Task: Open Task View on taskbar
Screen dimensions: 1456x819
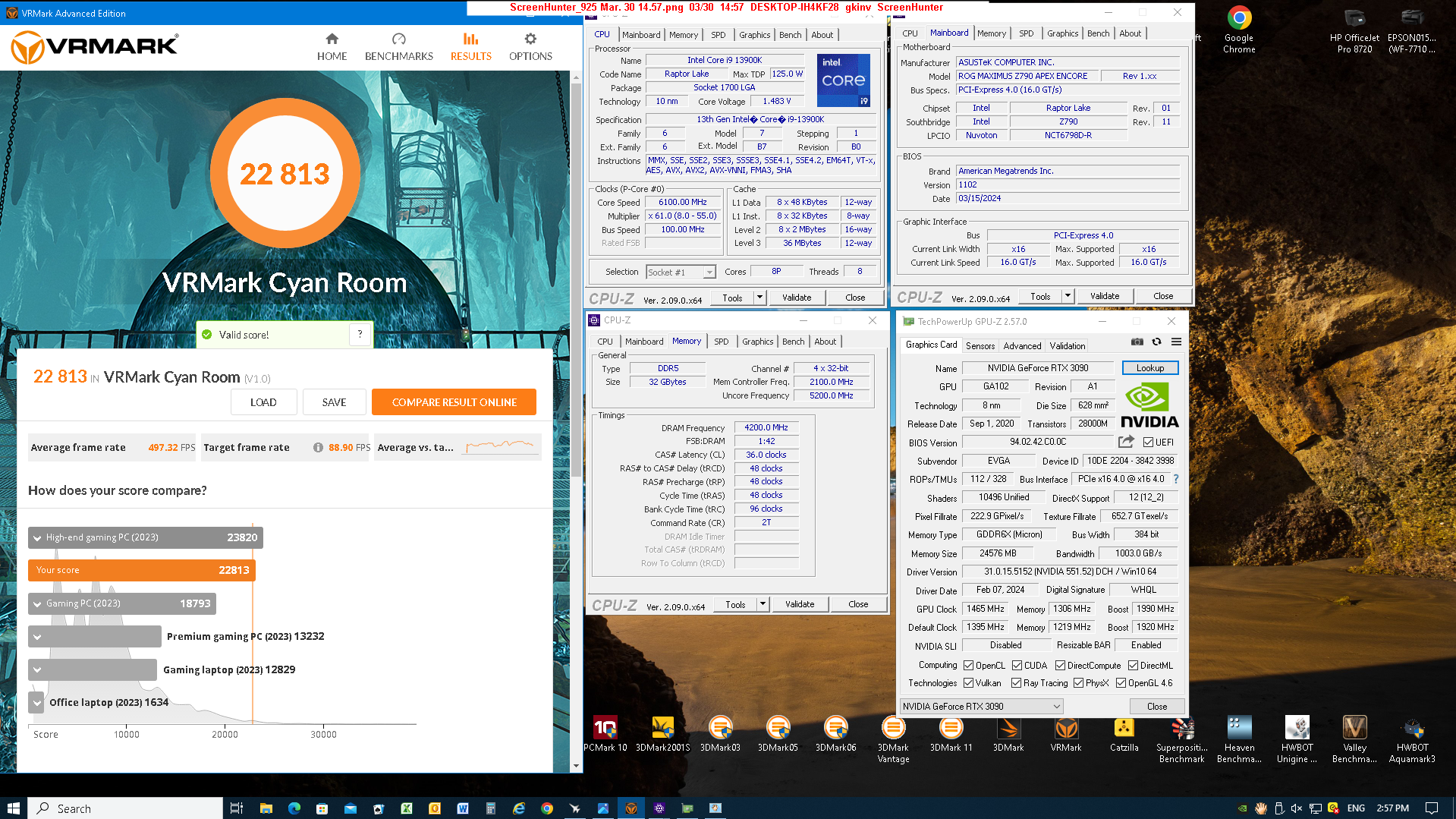Action: click(x=237, y=808)
